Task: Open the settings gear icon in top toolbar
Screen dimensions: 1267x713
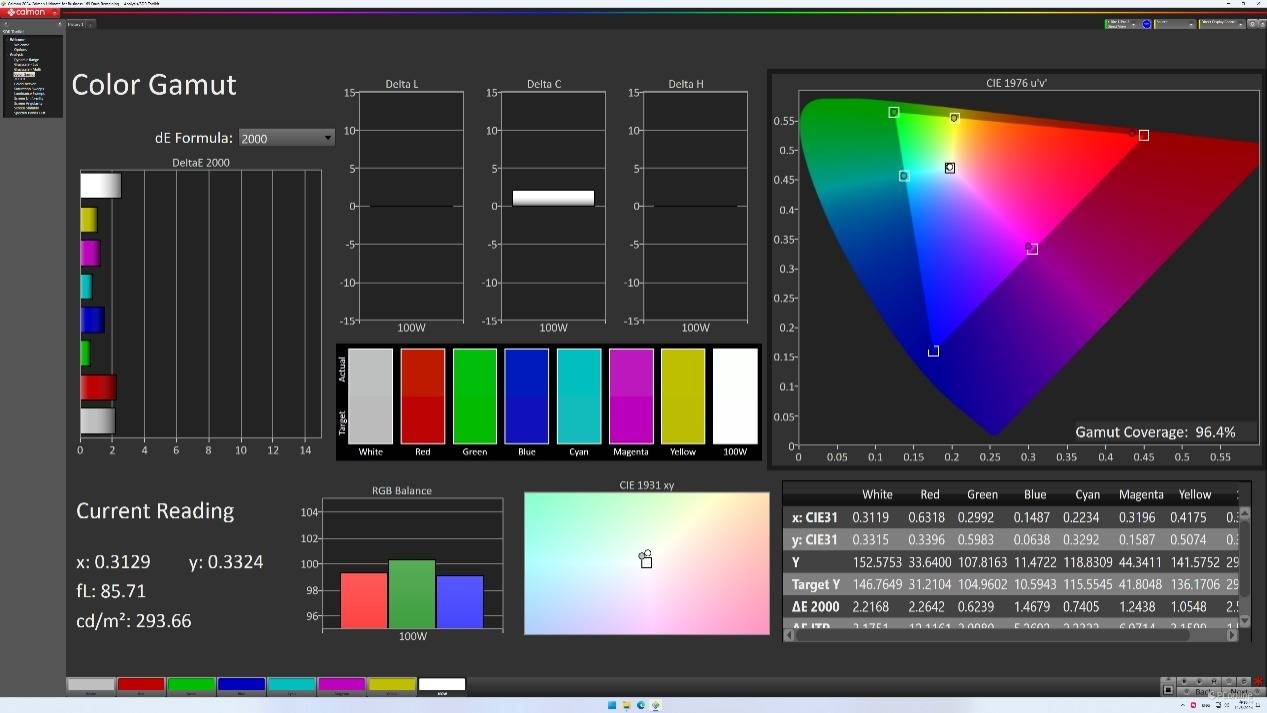Action: (x=1254, y=23)
